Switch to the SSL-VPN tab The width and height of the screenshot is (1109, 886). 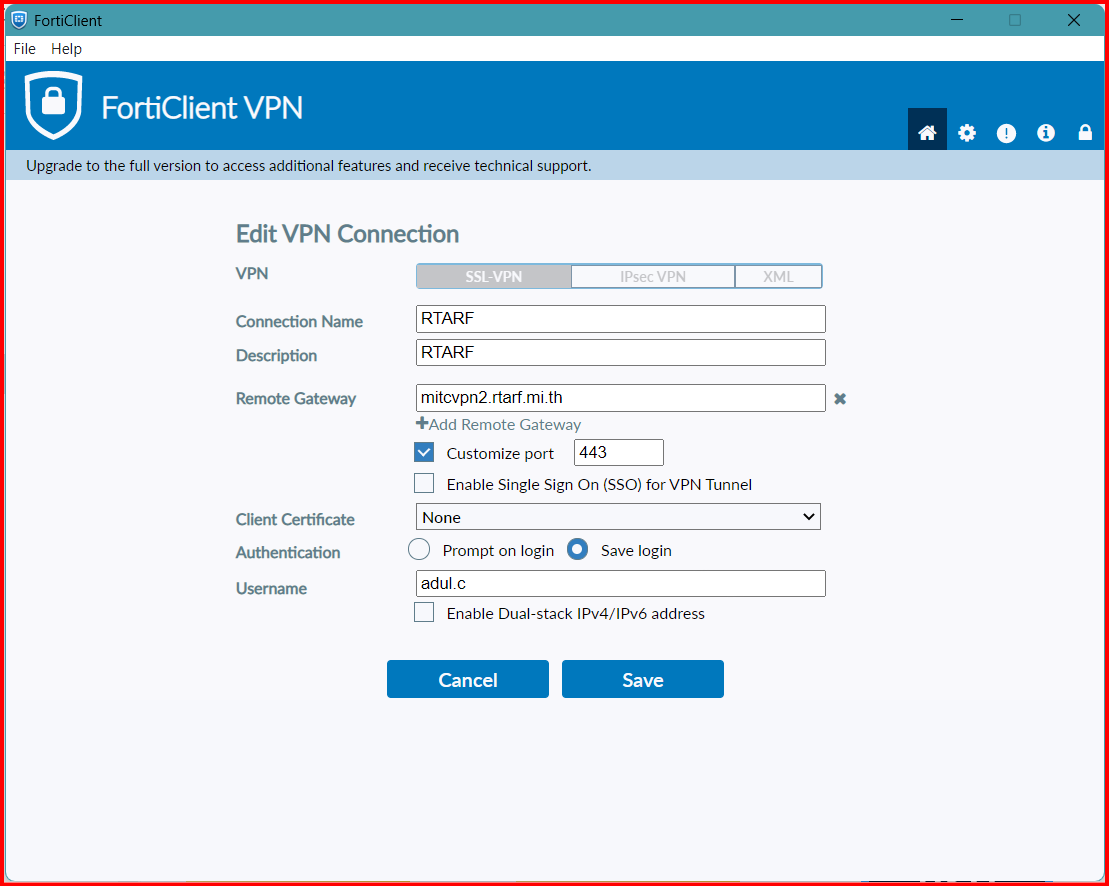[494, 276]
